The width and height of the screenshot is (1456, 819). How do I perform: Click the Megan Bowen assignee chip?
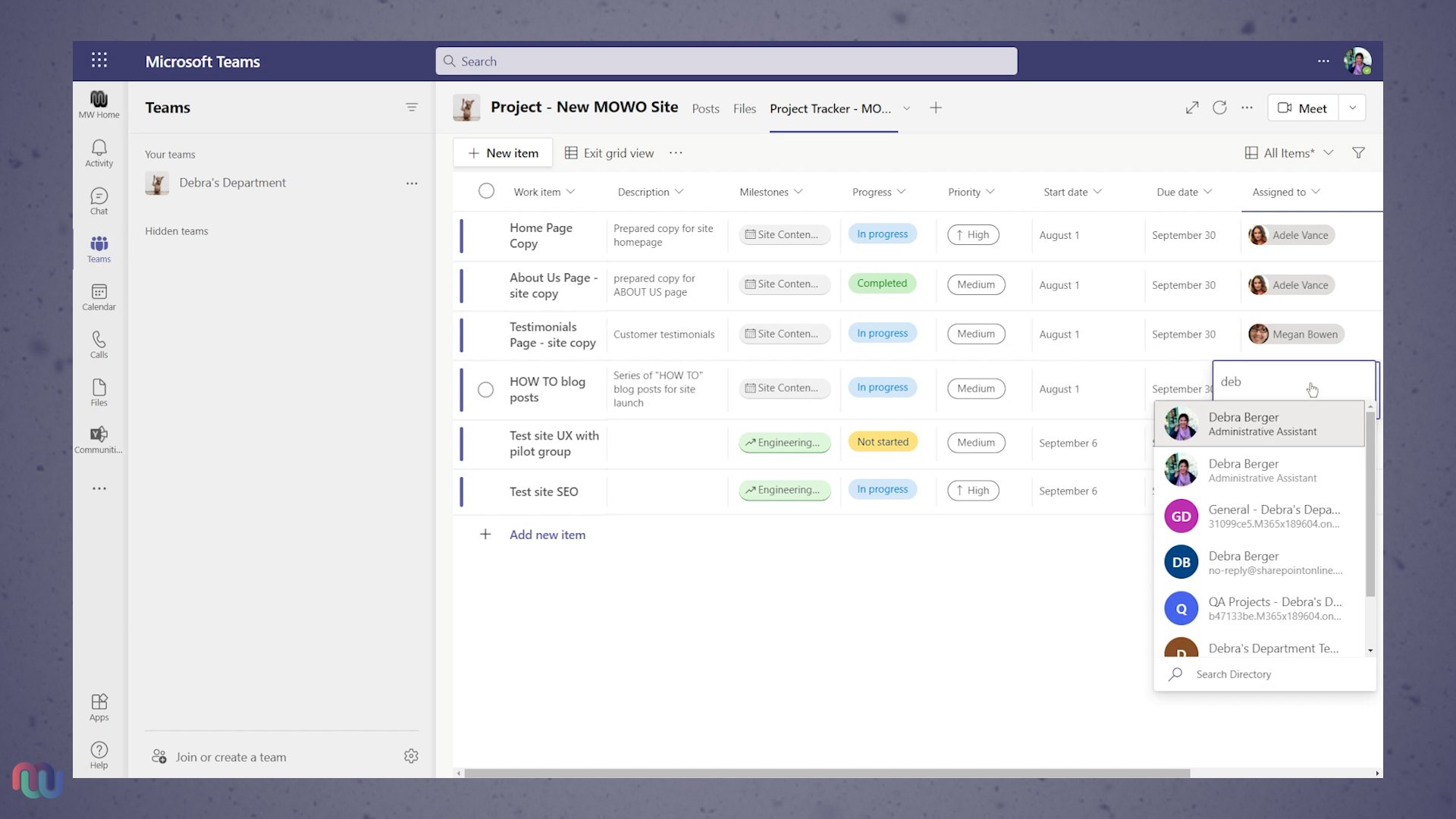tap(1296, 334)
